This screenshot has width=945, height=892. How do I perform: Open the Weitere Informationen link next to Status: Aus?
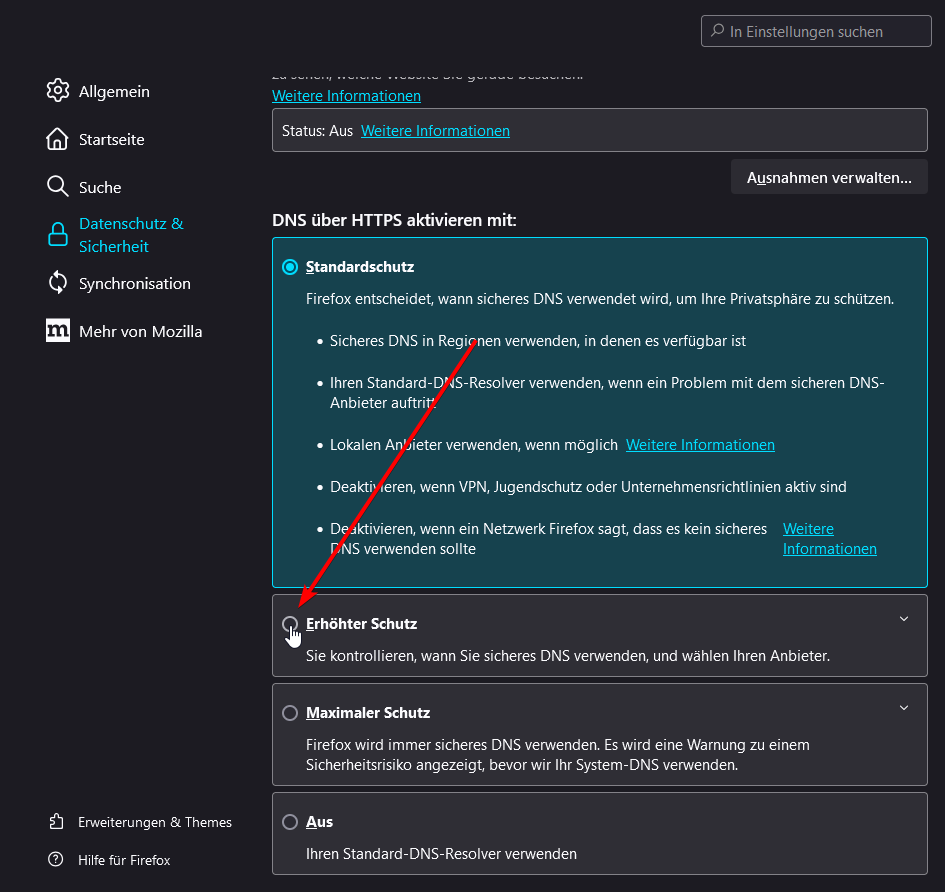pos(435,130)
